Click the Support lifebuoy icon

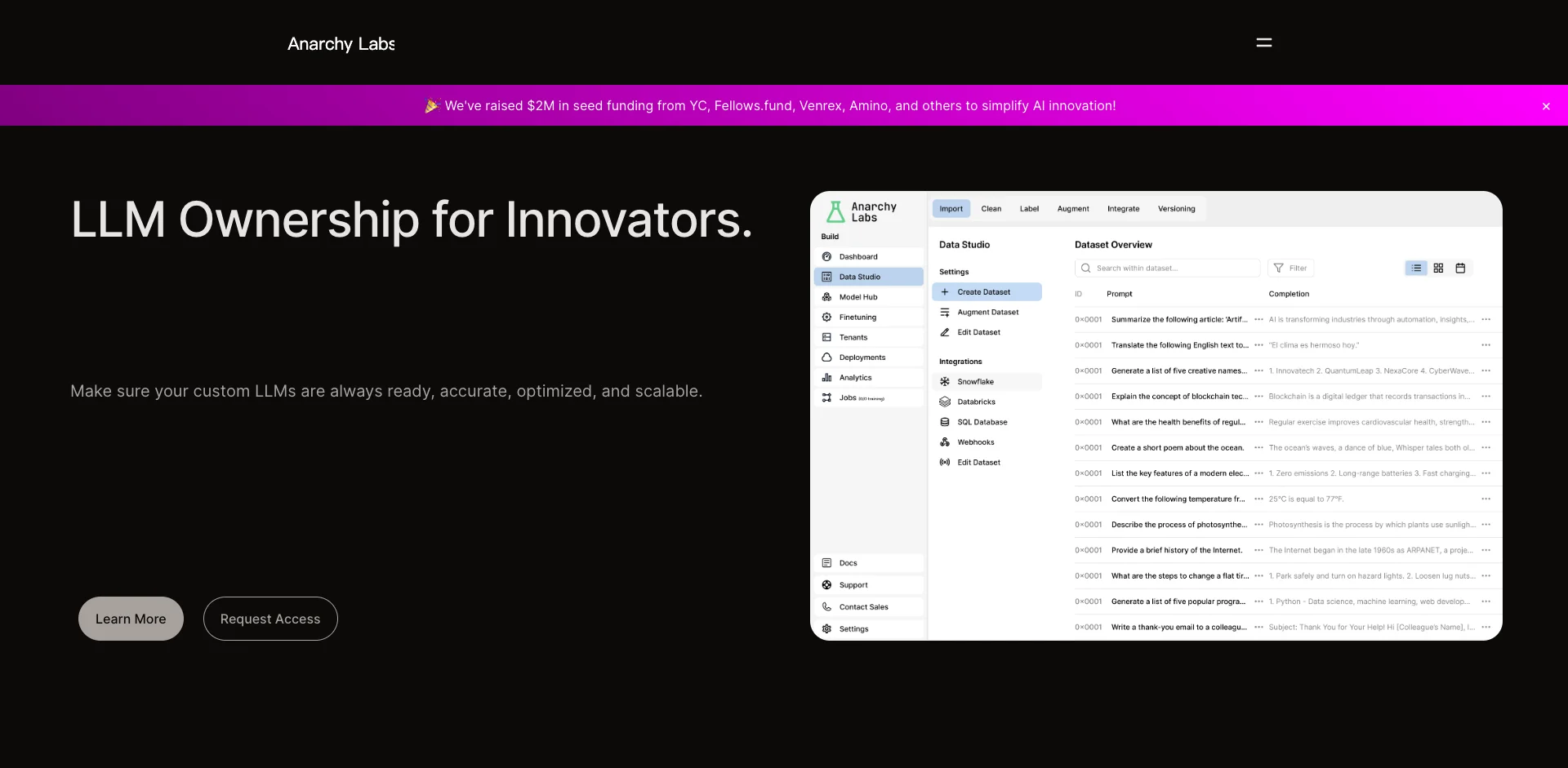coord(826,584)
